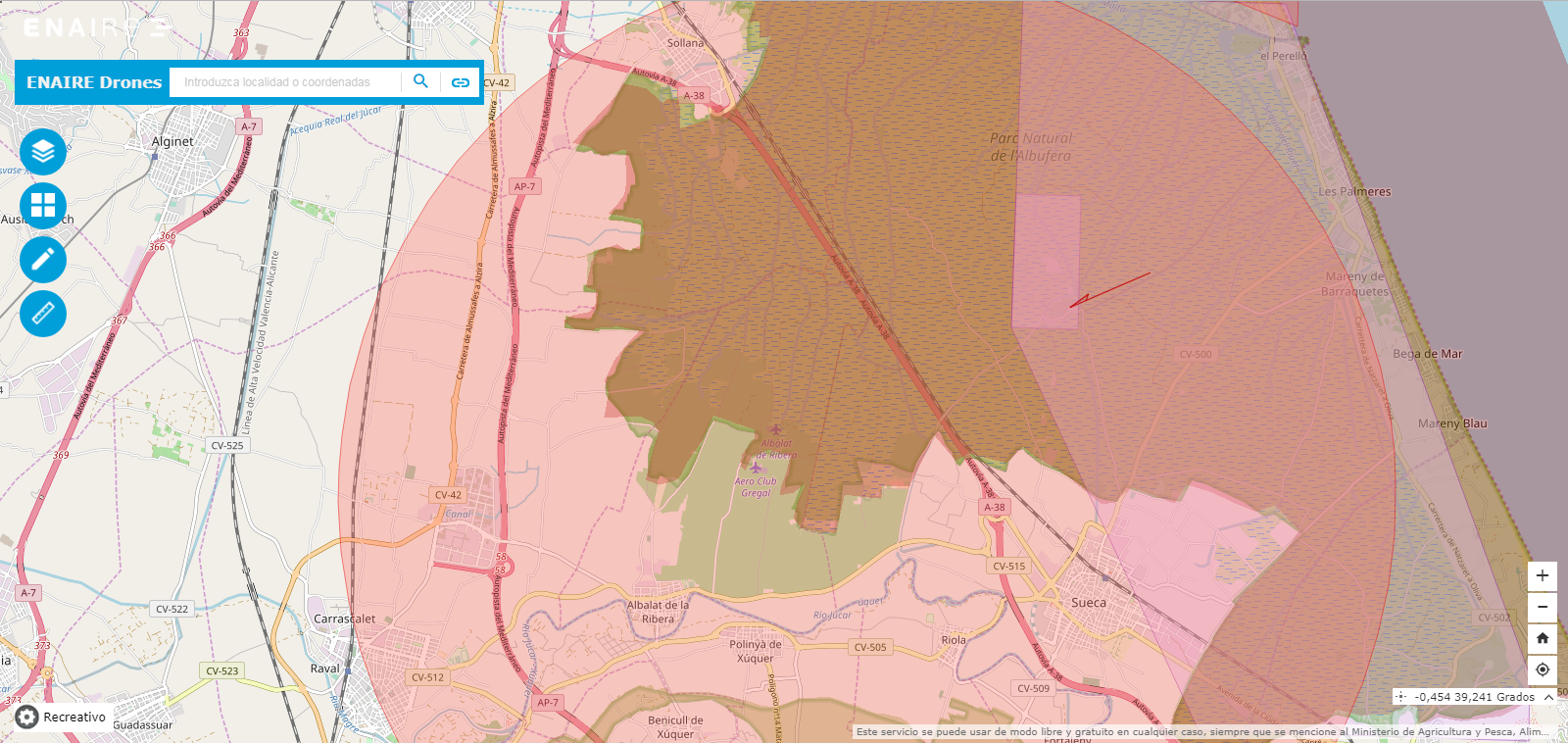Click into the locality or coordinates search field
Viewport: 1568px width, 743px height.
pos(284,82)
